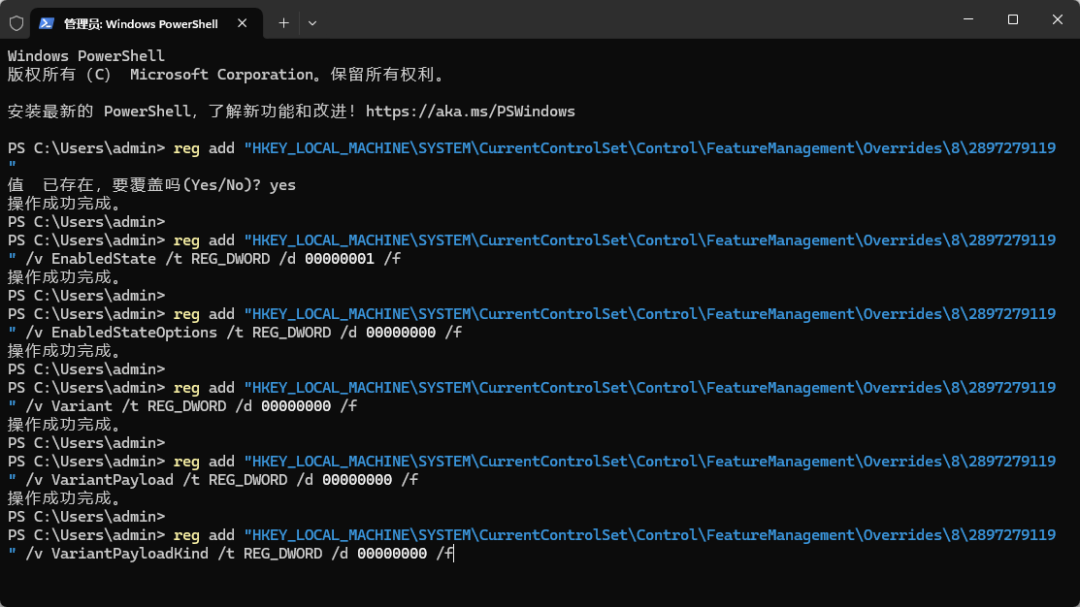Click the overwrite prompt answer 'yes'

(x=282, y=185)
